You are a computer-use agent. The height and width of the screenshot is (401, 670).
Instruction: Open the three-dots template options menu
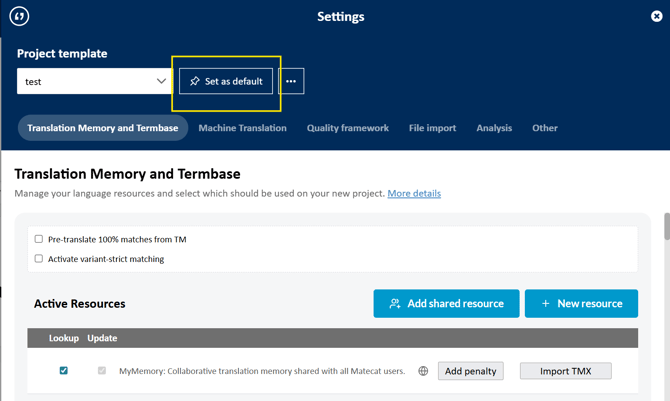coord(291,81)
